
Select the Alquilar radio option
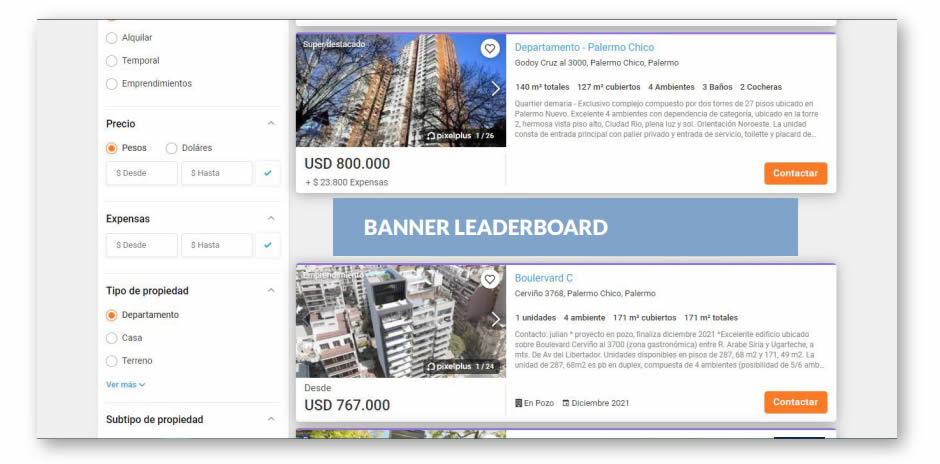(112, 38)
